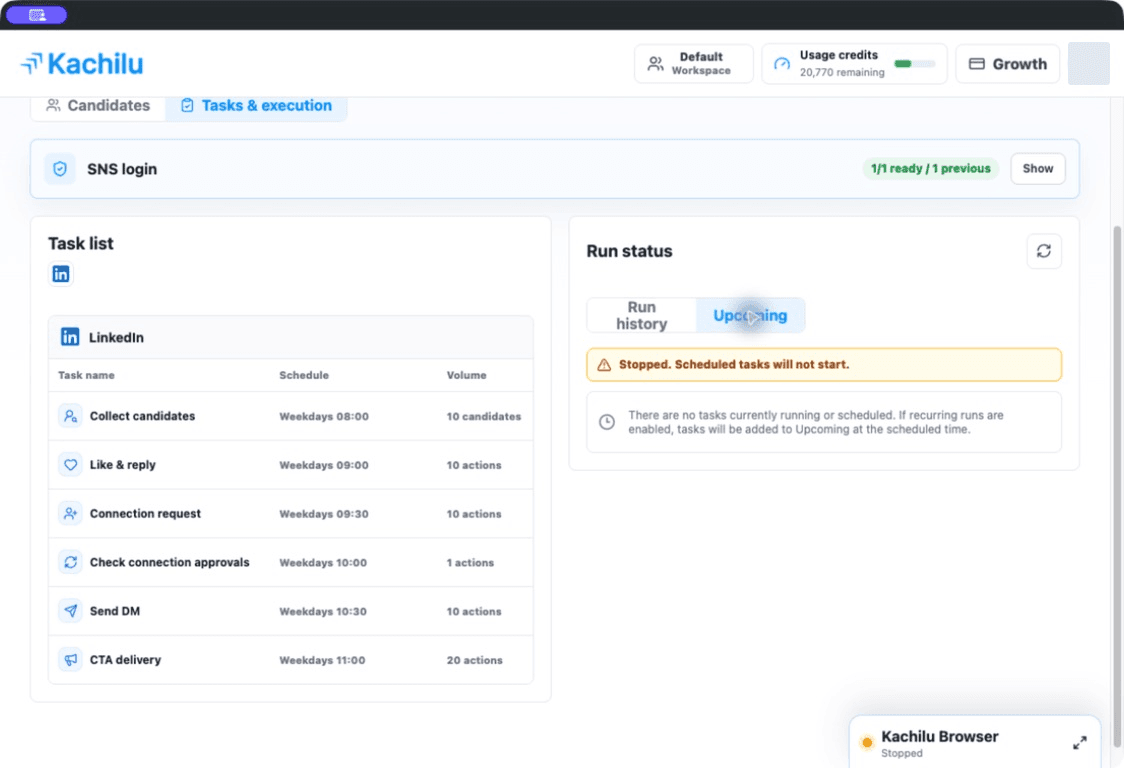This screenshot has height=768, width=1124.
Task: Click the 10 candidates volume value
Action: 484,417
